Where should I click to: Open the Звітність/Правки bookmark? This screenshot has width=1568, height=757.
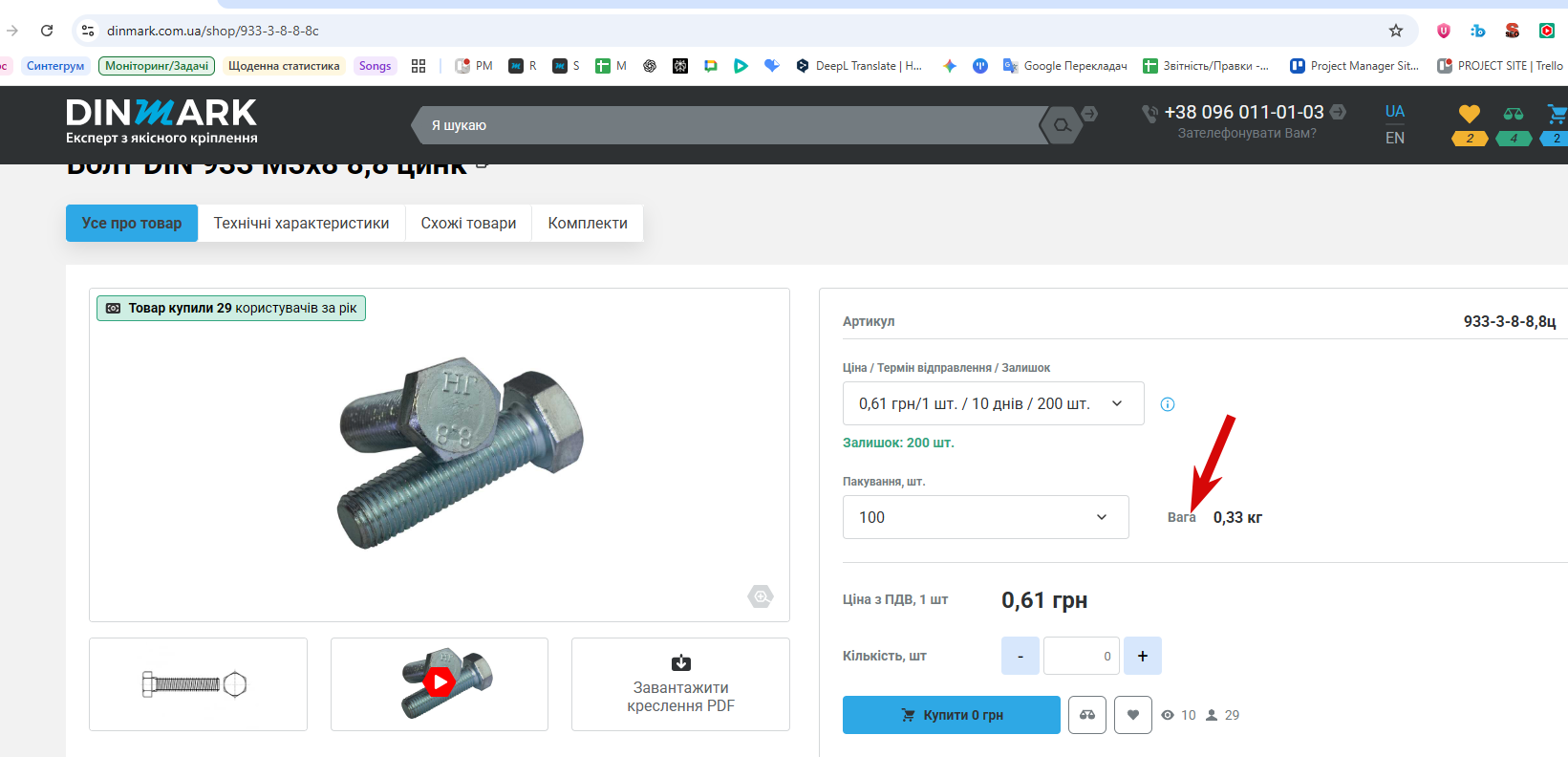[x=1206, y=66]
